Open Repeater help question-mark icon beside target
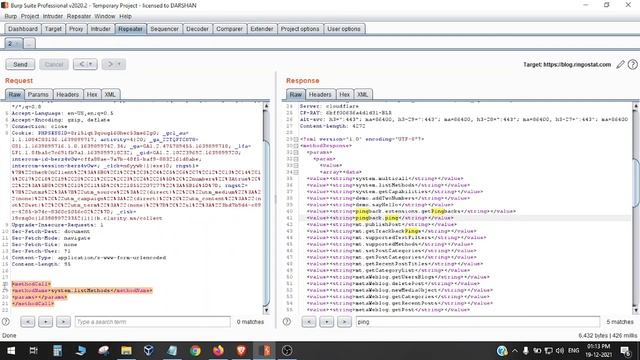Viewport: 640px width, 360px height. pos(632,64)
